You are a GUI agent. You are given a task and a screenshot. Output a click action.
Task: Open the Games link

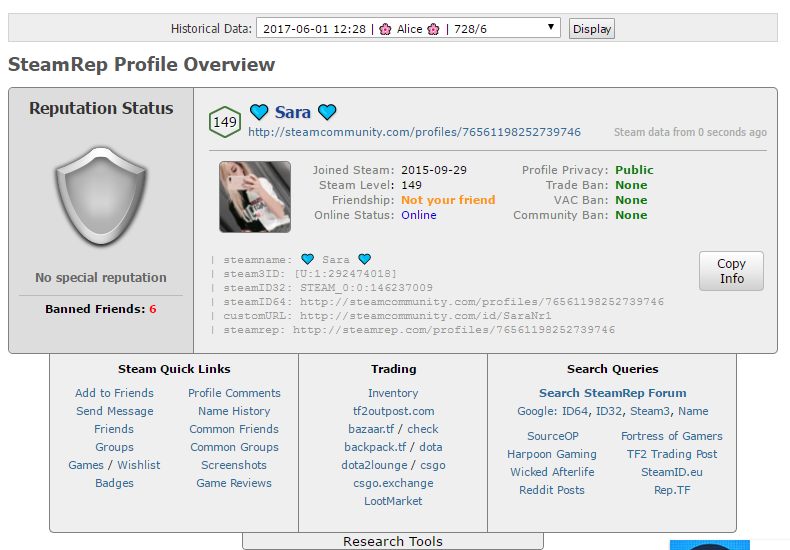(x=86, y=465)
